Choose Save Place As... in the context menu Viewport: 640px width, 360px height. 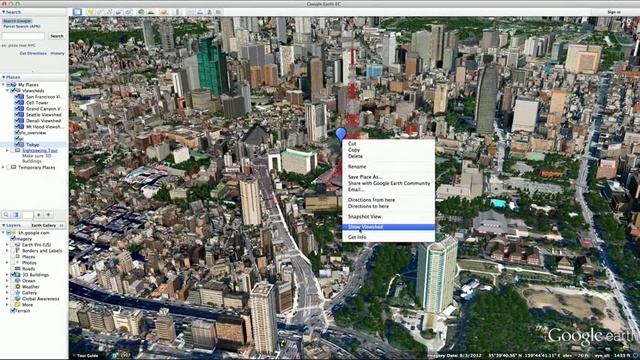(388, 177)
